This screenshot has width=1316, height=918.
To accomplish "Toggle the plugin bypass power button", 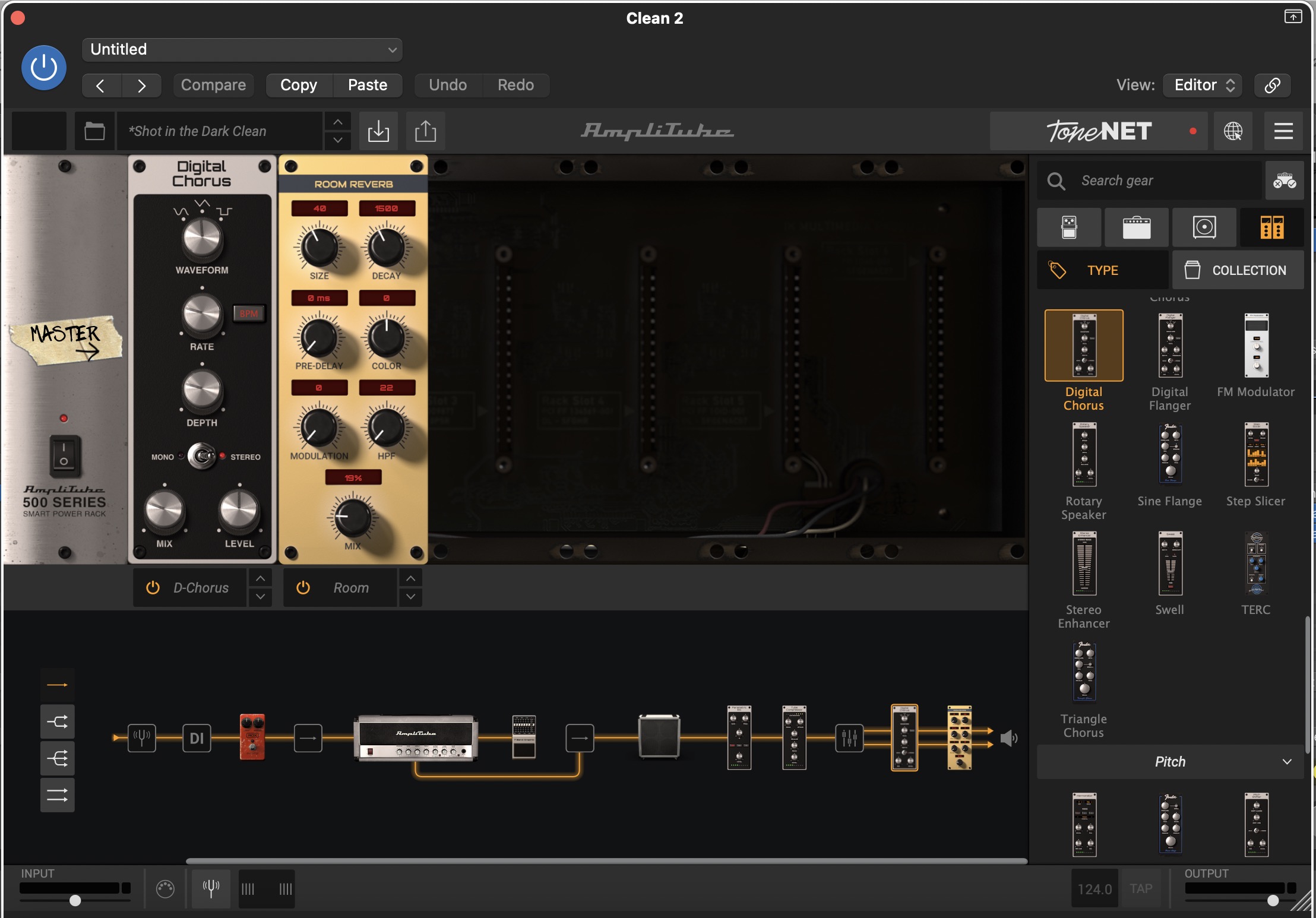I will pos(44,68).
